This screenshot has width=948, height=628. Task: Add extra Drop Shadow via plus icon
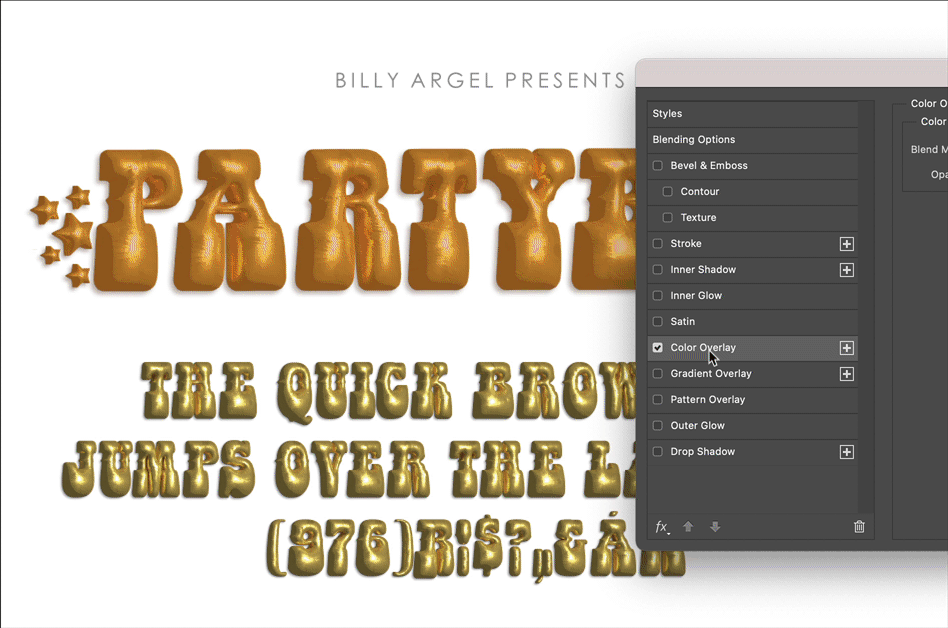click(x=846, y=452)
